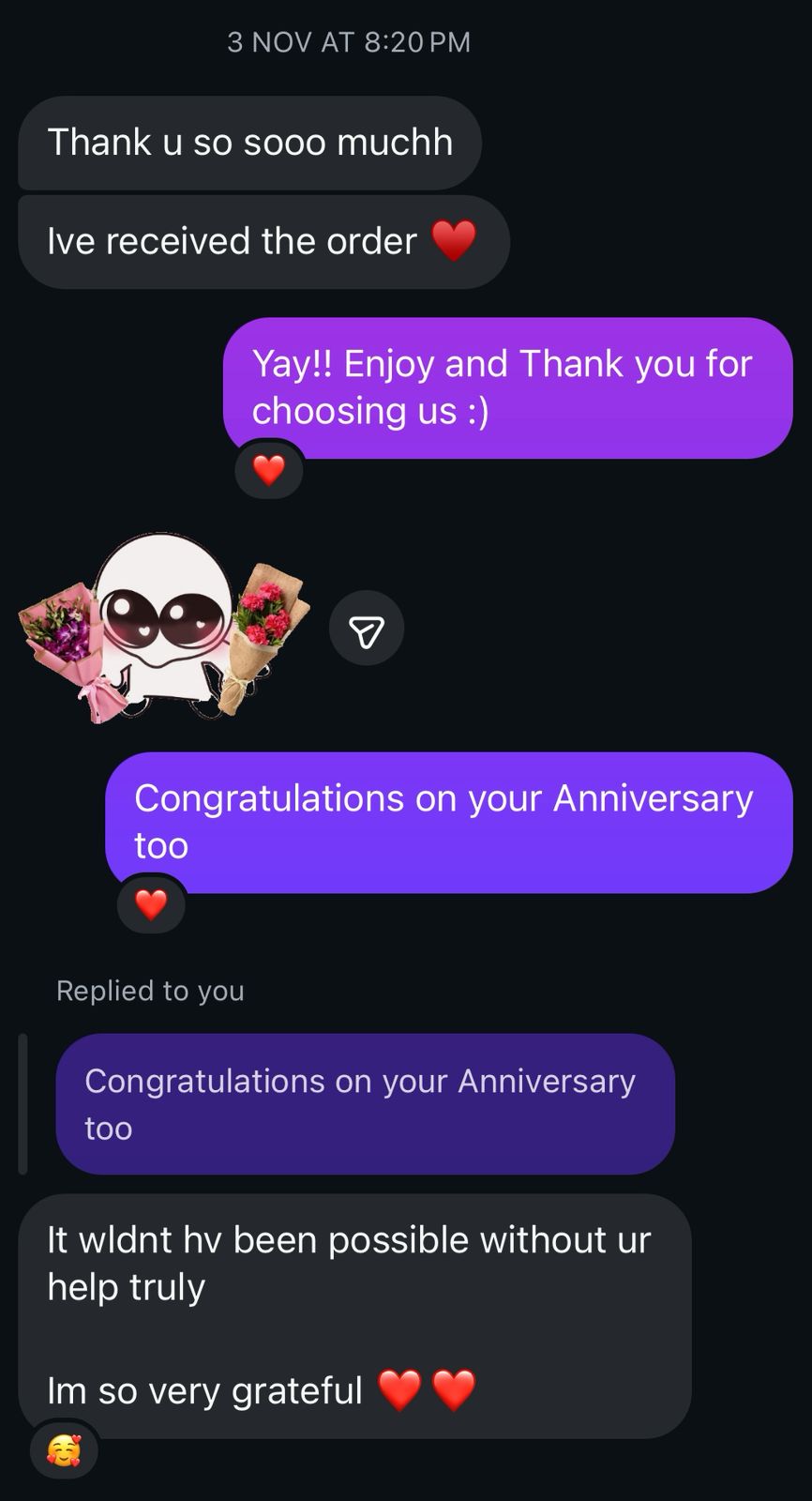Select "It wldnt hv been possible" text line

coord(349,1240)
